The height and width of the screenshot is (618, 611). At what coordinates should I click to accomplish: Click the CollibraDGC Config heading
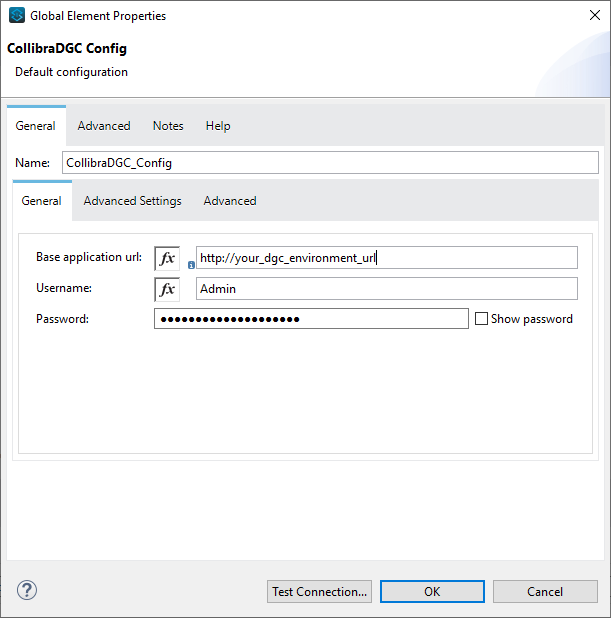point(67,48)
